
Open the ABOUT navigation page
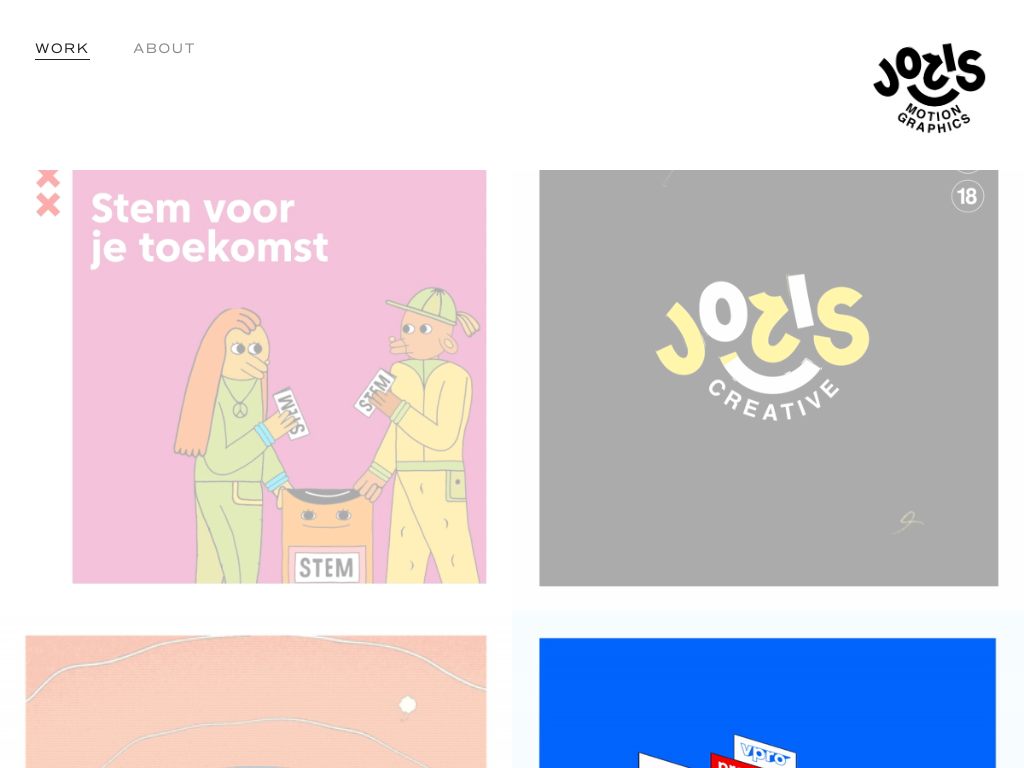pos(164,48)
